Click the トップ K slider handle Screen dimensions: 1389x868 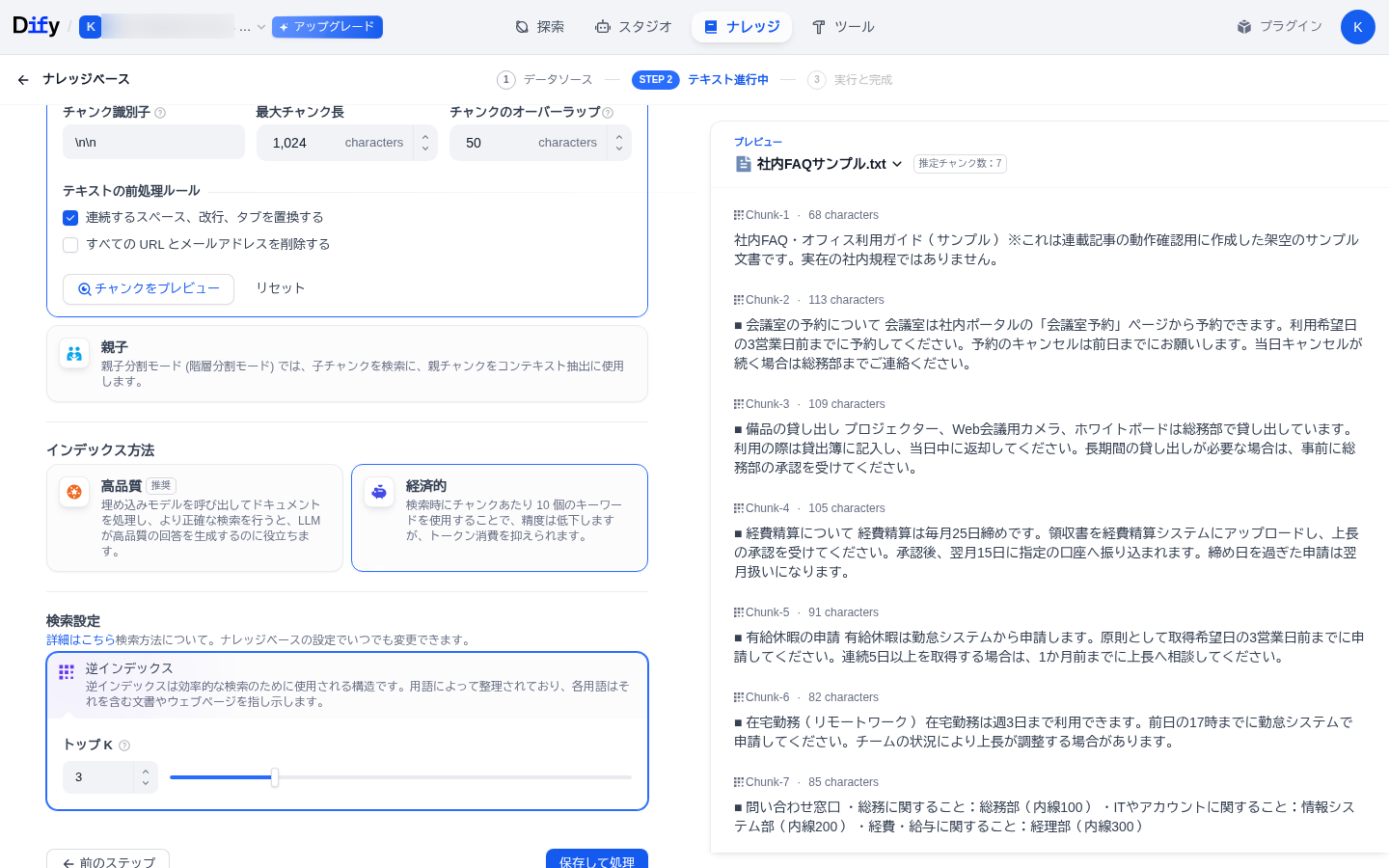tap(275, 777)
